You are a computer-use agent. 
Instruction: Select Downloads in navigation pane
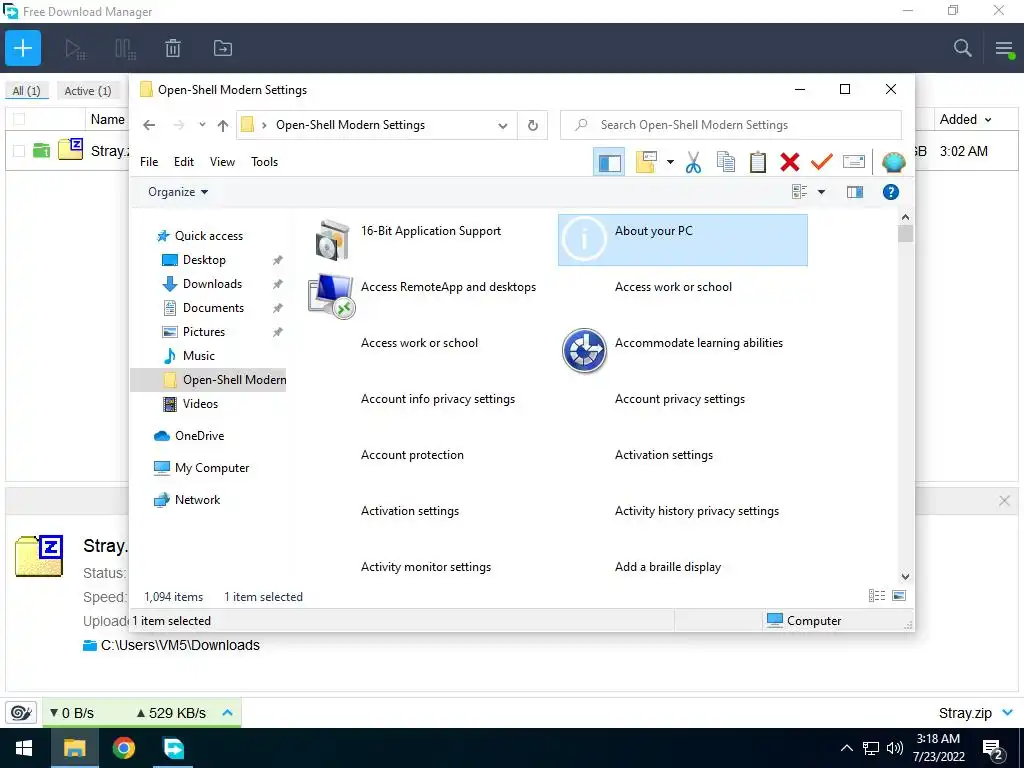[212, 283]
